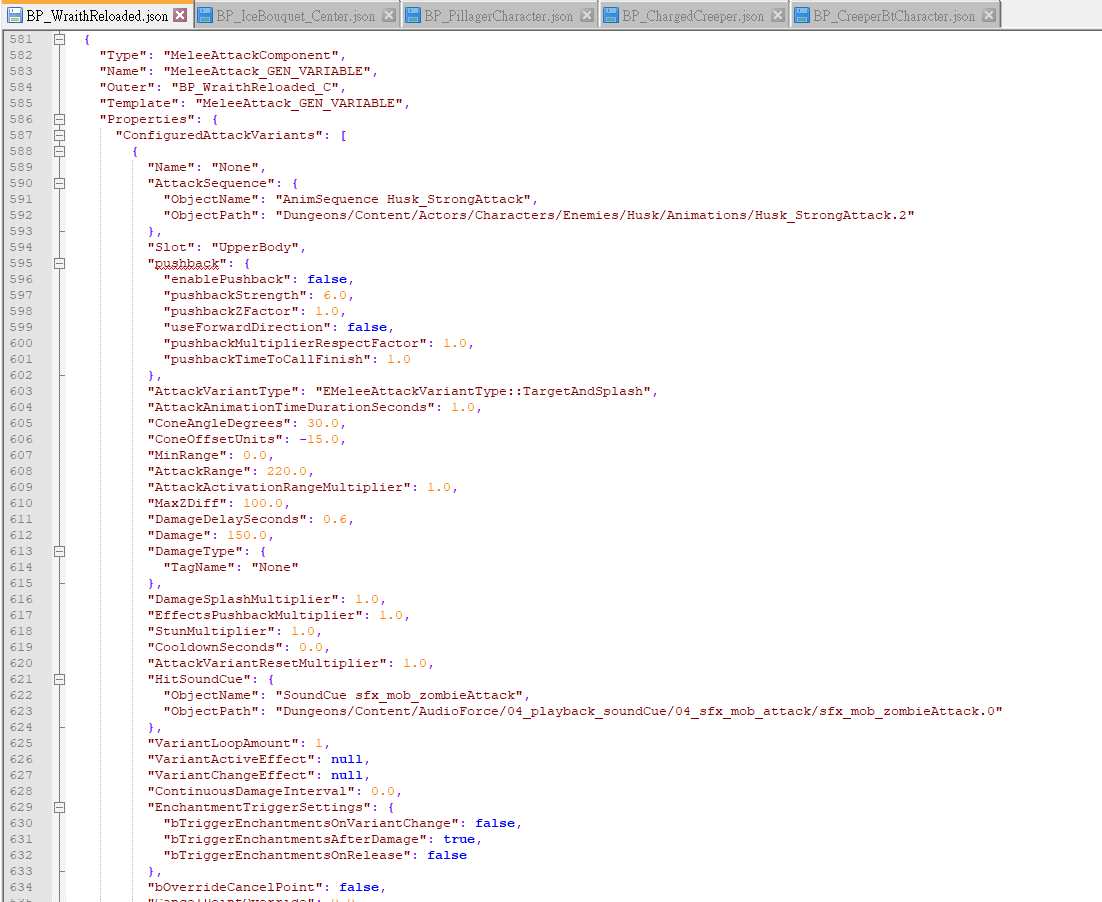Switch to the BP_ChargedCreeper.json tab
Viewport: 1102px width, 902px height.
693,15
